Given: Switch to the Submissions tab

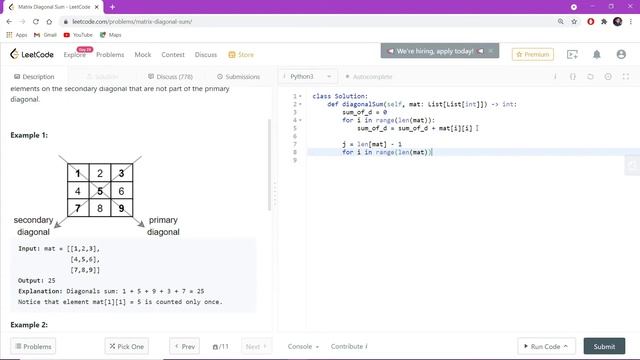Looking at the screenshot, I should (x=238, y=77).
